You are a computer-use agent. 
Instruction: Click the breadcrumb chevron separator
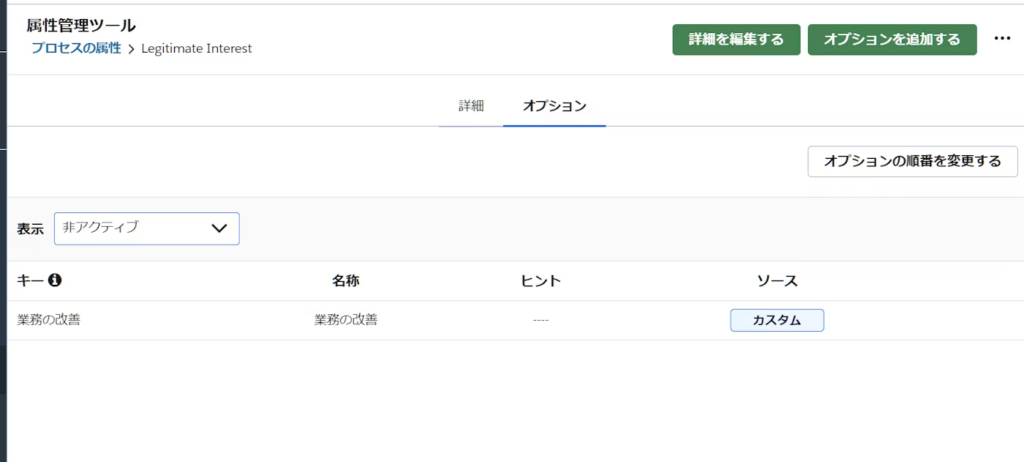130,48
